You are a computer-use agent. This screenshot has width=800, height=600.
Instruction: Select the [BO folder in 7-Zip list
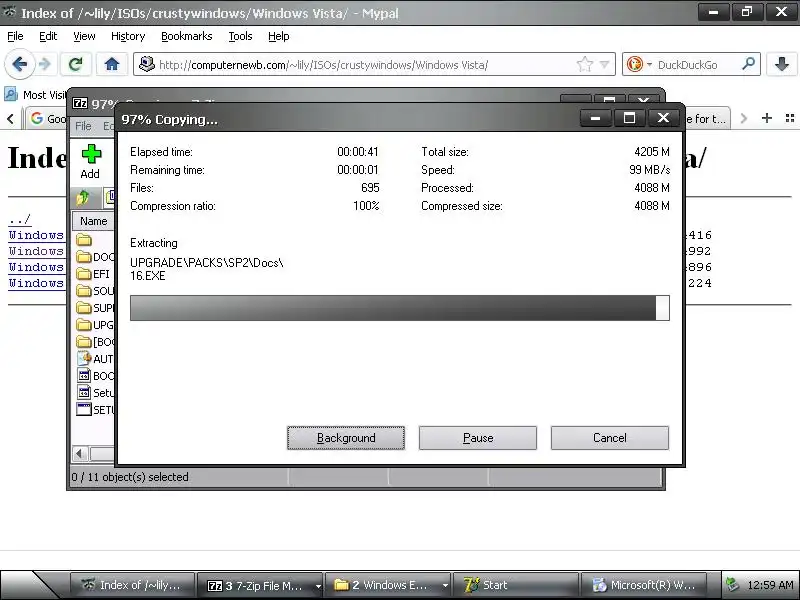[95, 341]
